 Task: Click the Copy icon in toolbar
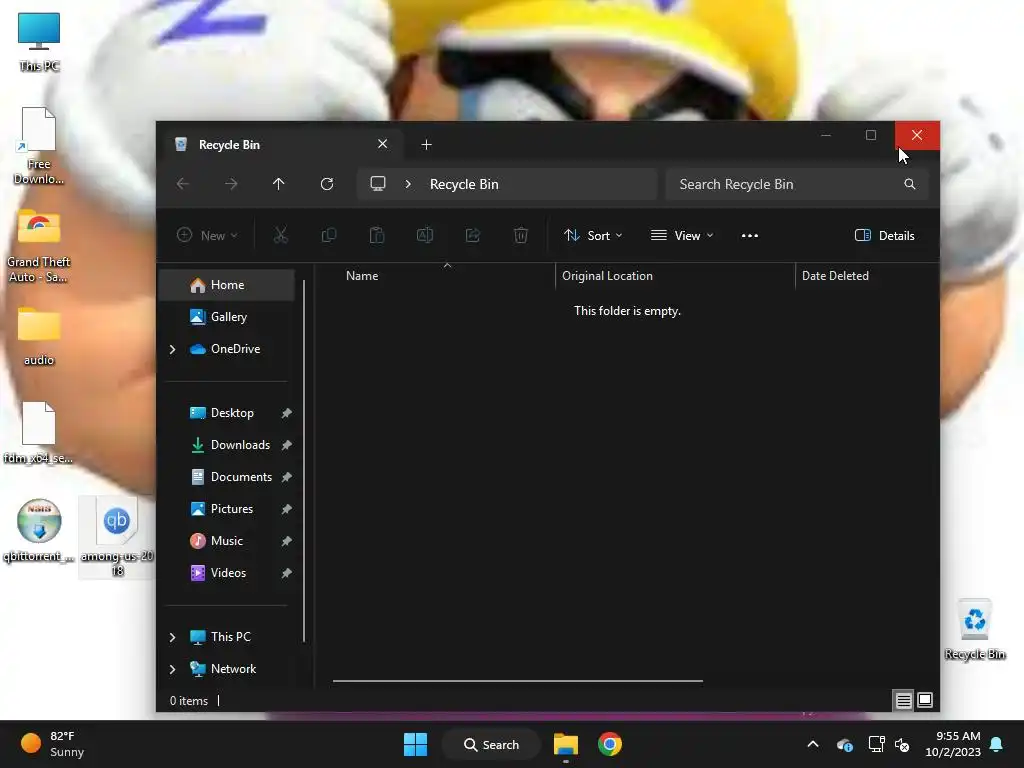(x=329, y=235)
